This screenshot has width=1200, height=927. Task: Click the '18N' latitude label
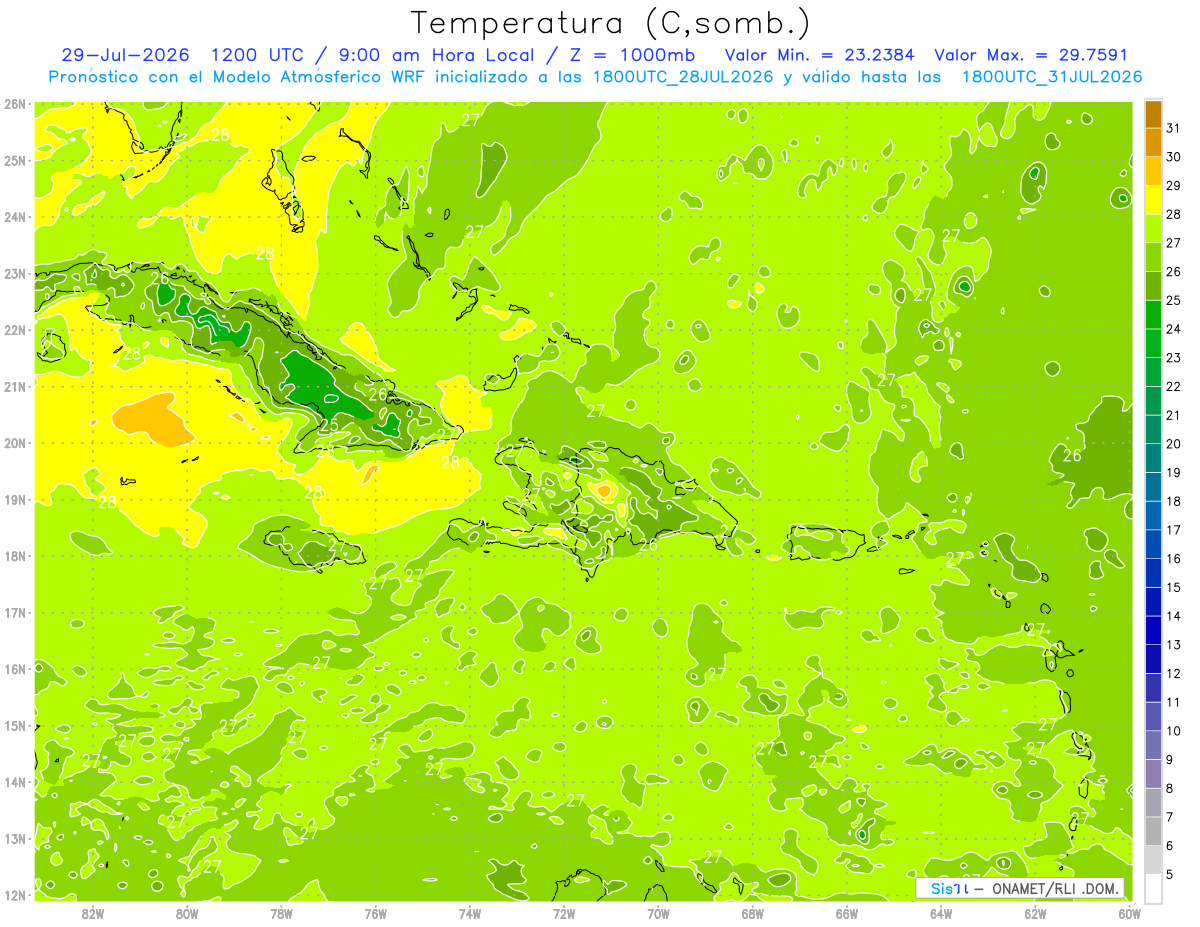pos(15,556)
